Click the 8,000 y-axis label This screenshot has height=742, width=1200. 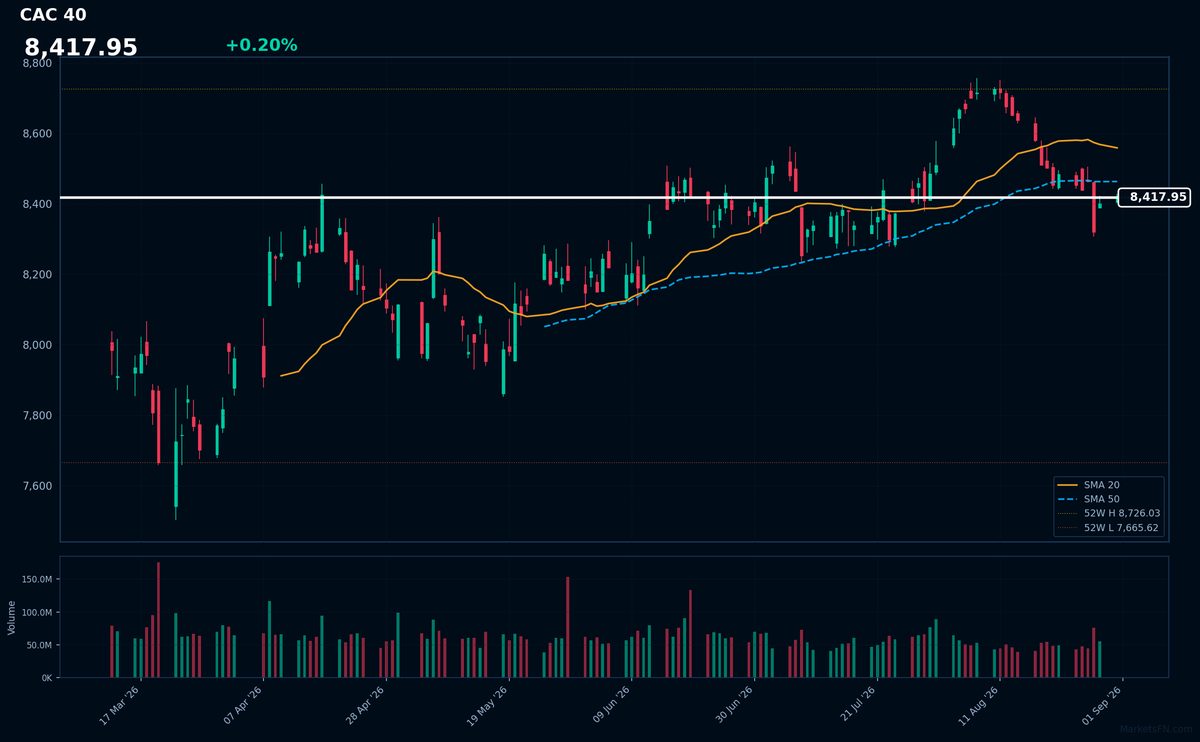pyautogui.click(x=37, y=345)
